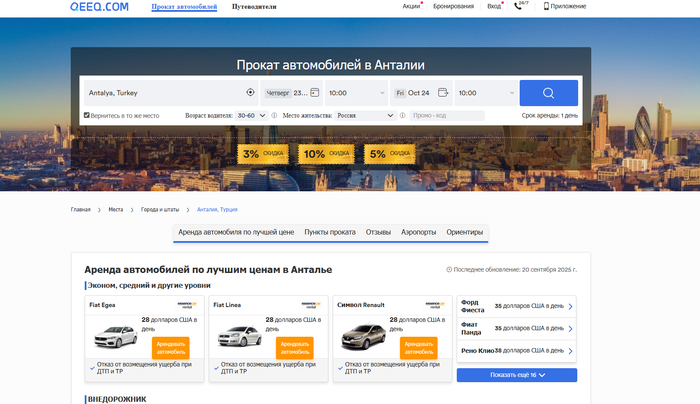Open the Аэропорты tab
This screenshot has height=404, width=700.
click(418, 232)
